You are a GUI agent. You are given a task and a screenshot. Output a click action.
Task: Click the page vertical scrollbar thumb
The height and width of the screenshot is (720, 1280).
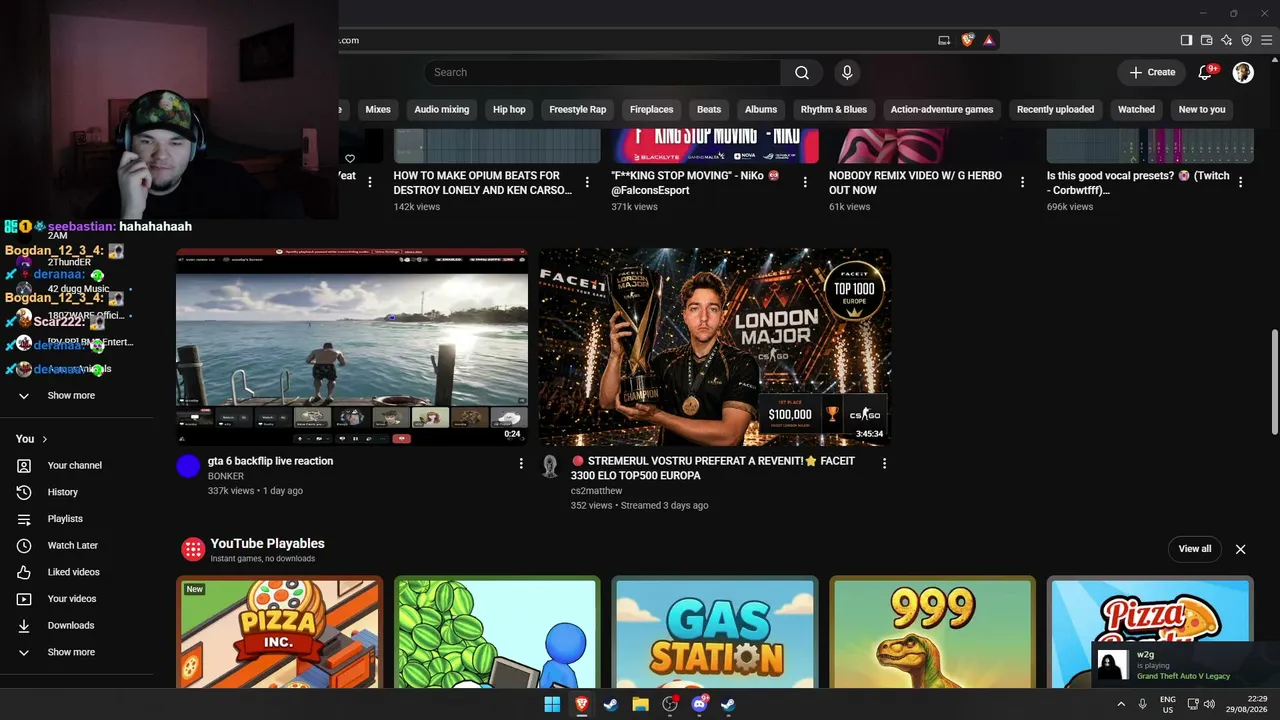coord(1274,382)
